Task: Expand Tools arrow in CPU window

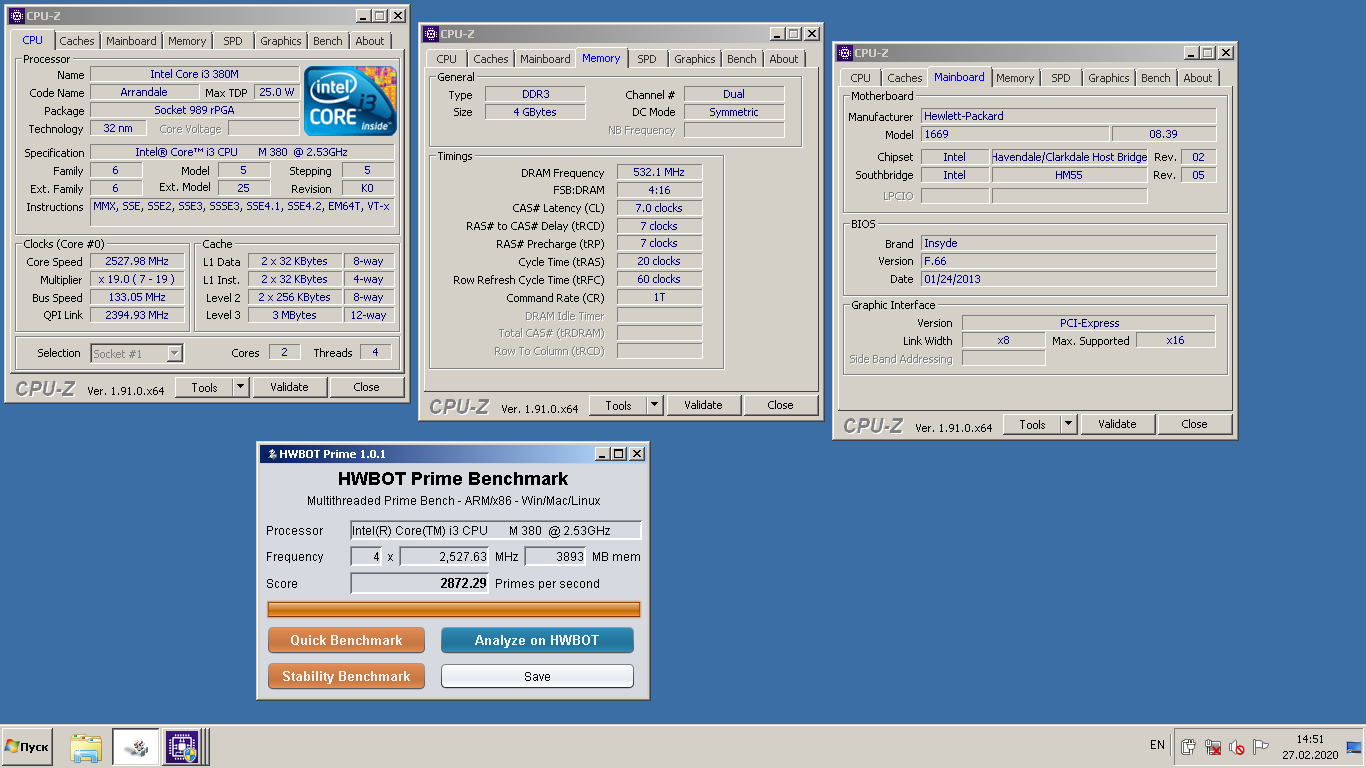Action: (241, 387)
